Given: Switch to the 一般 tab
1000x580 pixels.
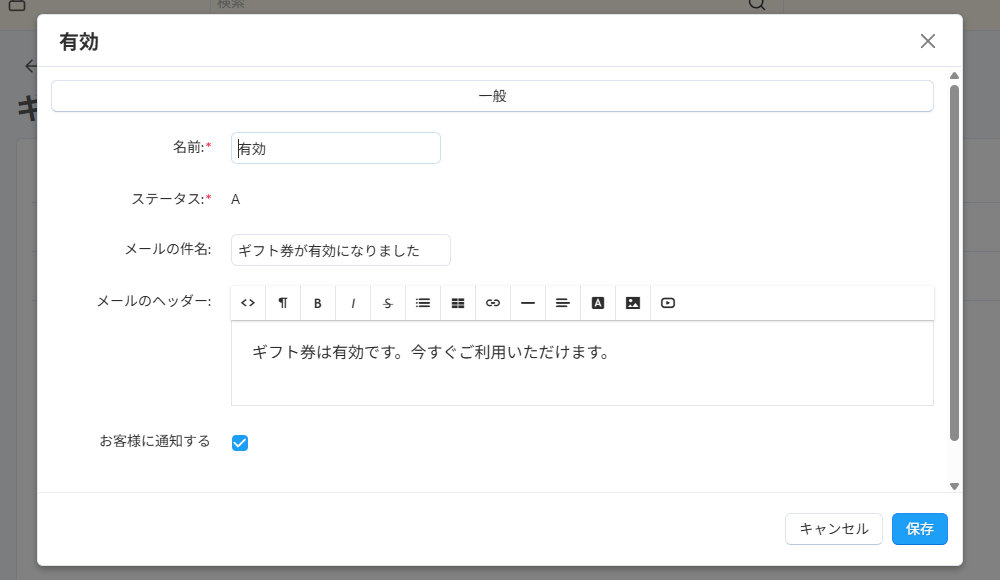Looking at the screenshot, I should coord(493,95).
